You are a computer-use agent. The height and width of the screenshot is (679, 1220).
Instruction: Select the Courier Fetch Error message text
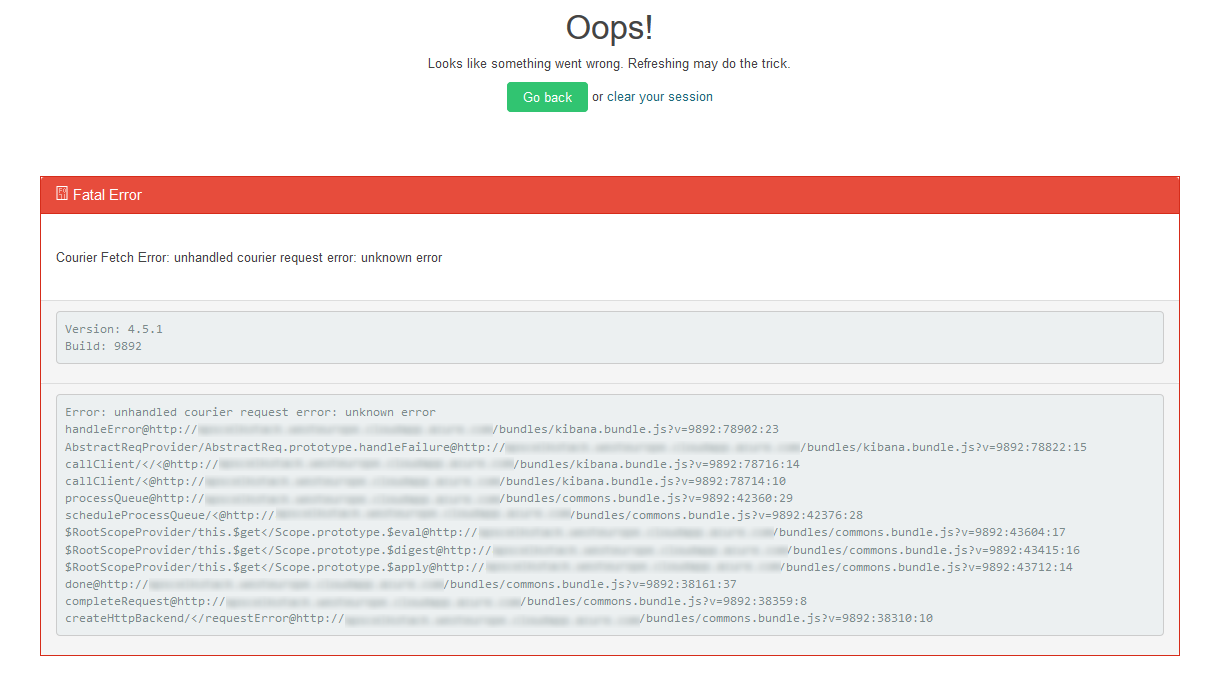coord(248,257)
